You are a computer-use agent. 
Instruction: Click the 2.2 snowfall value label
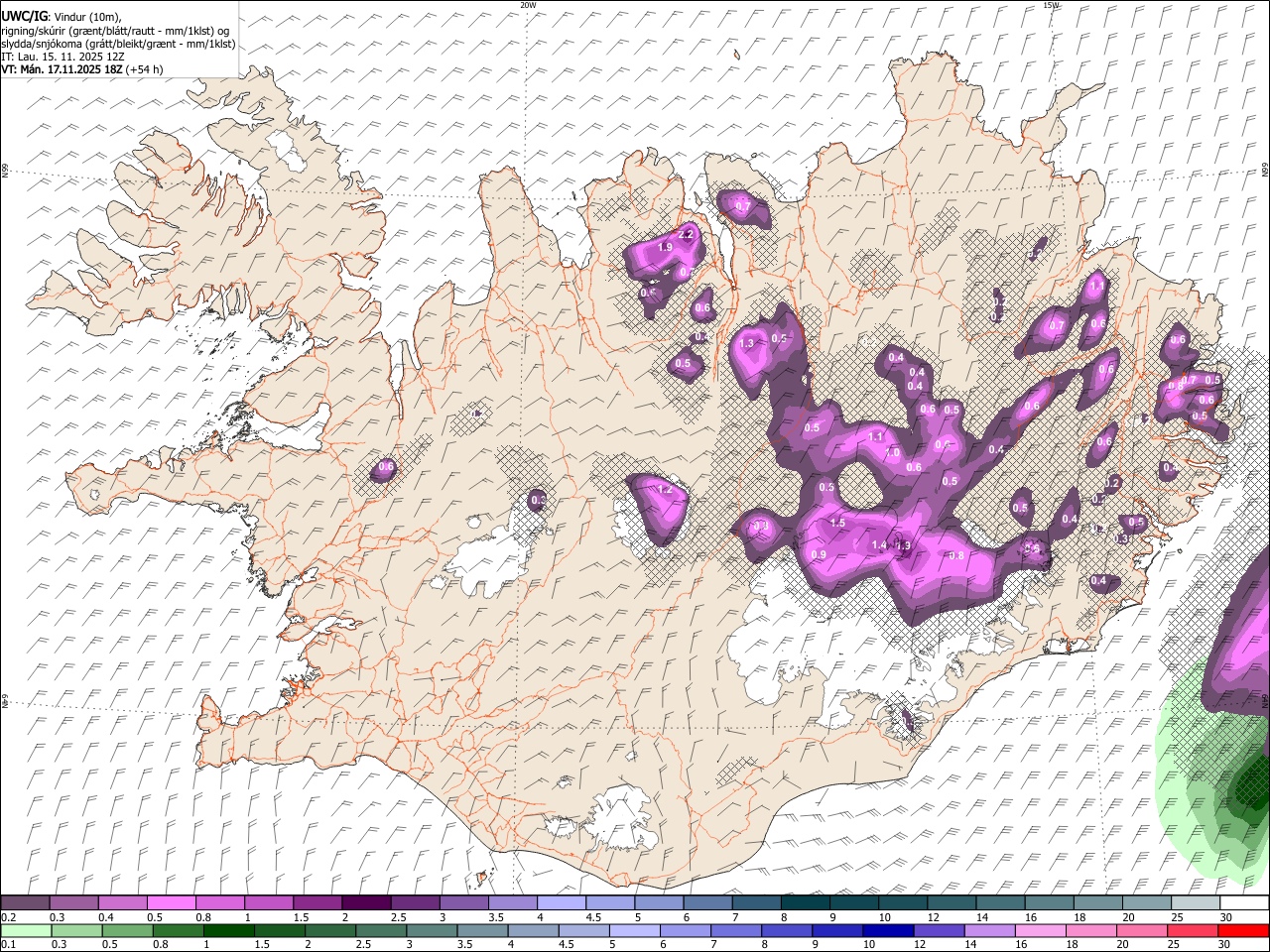(x=686, y=234)
